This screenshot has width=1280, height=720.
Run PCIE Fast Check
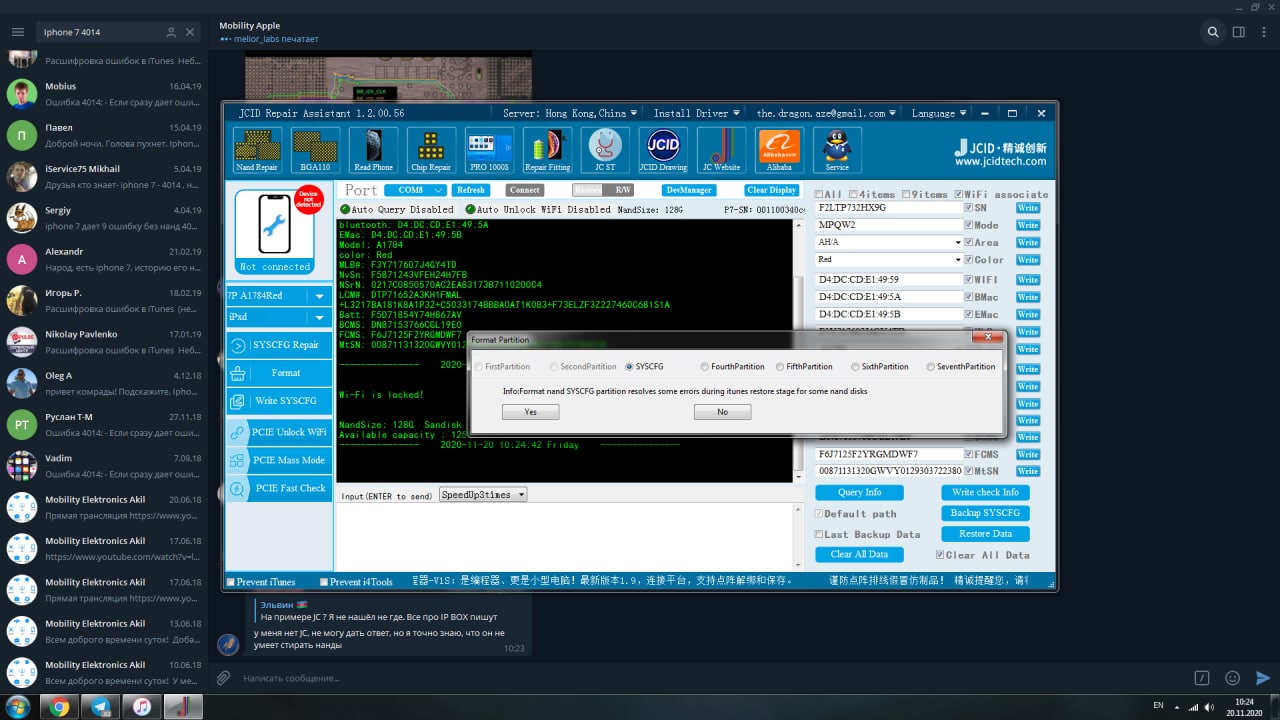(x=278, y=488)
